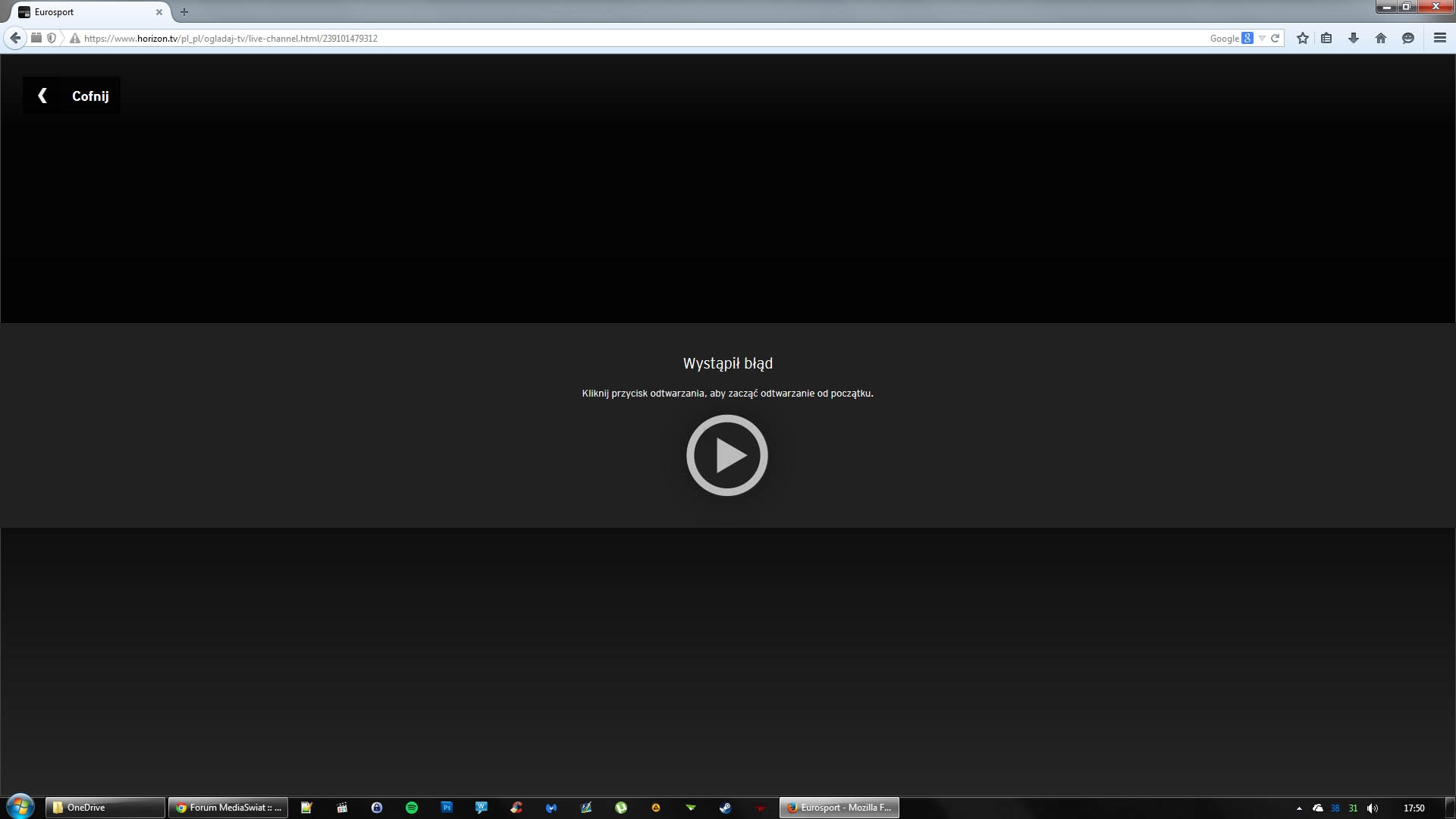Click the large play button to restart playback
1456x819 pixels.
pos(726,455)
